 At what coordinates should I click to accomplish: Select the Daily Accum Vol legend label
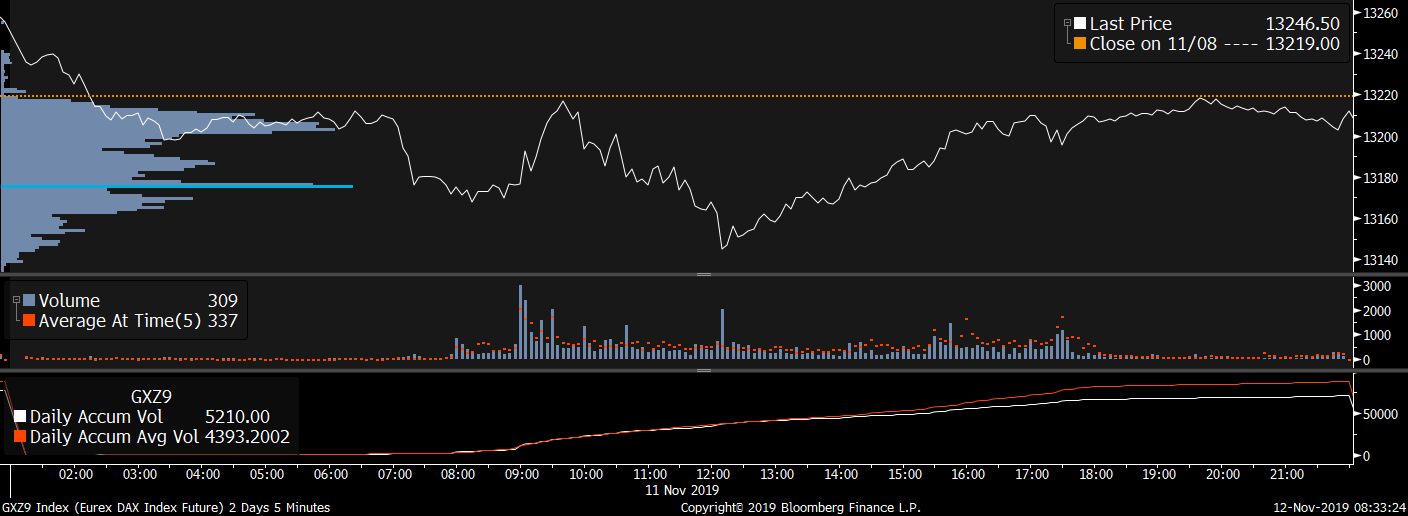coord(96,417)
